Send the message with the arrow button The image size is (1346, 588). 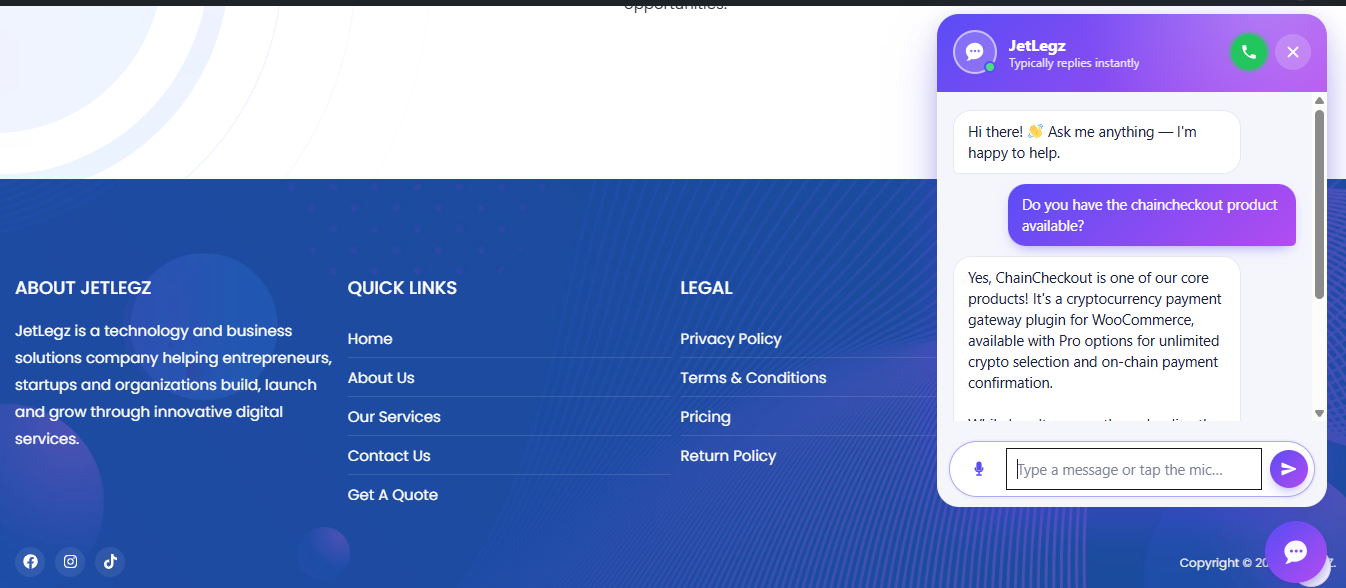click(1289, 469)
